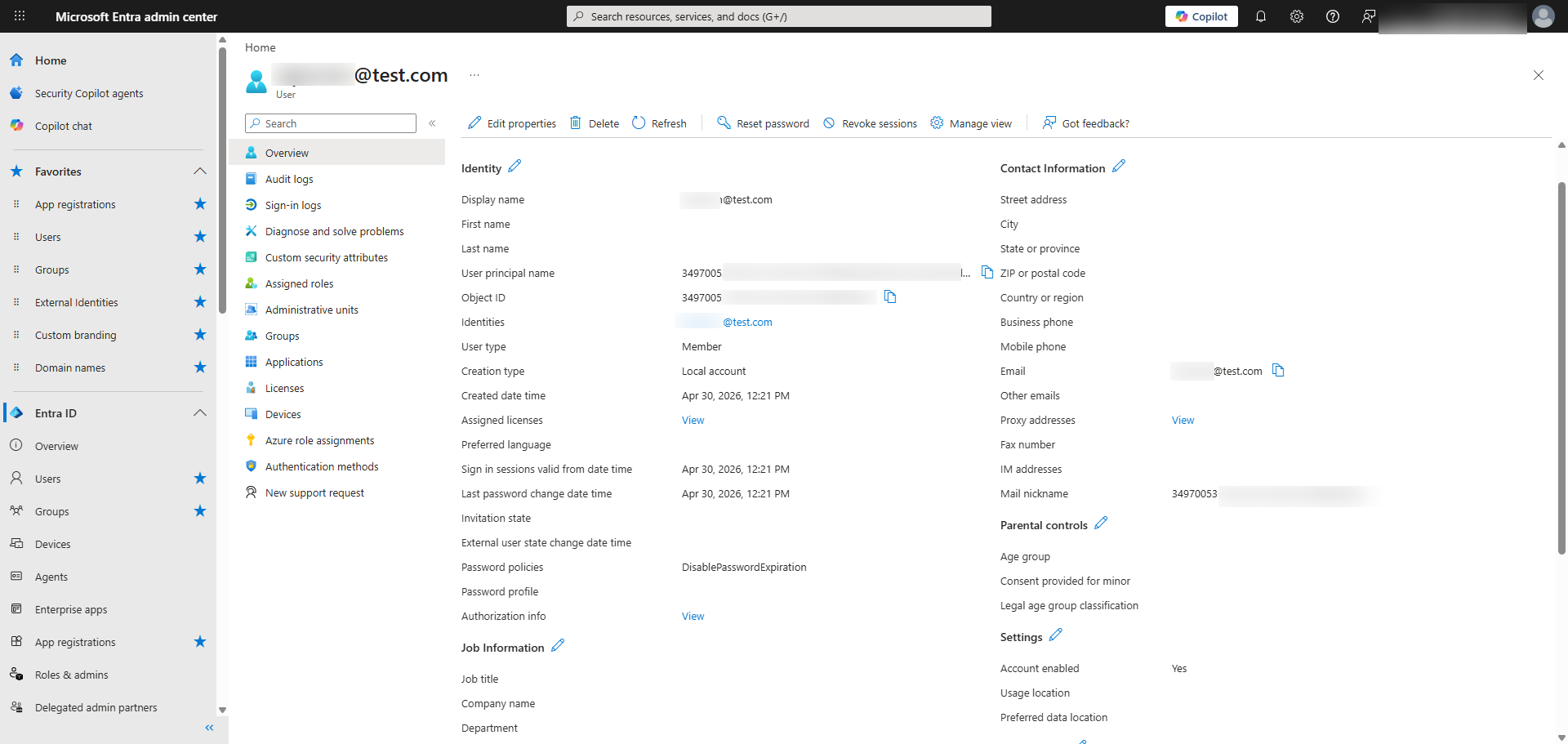Refresh the user overview
1568x744 pixels.
659,123
